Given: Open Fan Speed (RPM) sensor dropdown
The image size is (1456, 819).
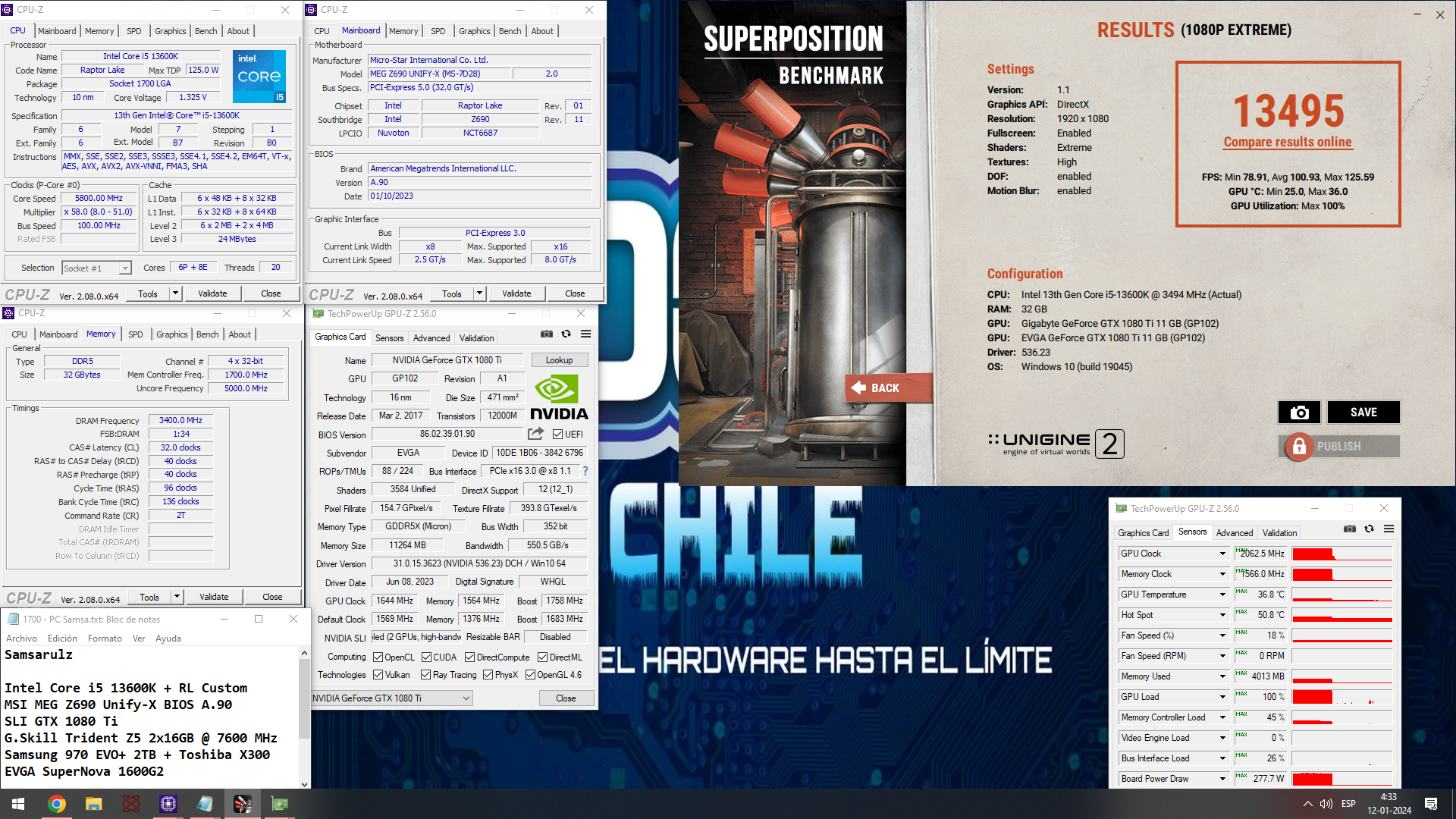Looking at the screenshot, I should (x=1222, y=656).
